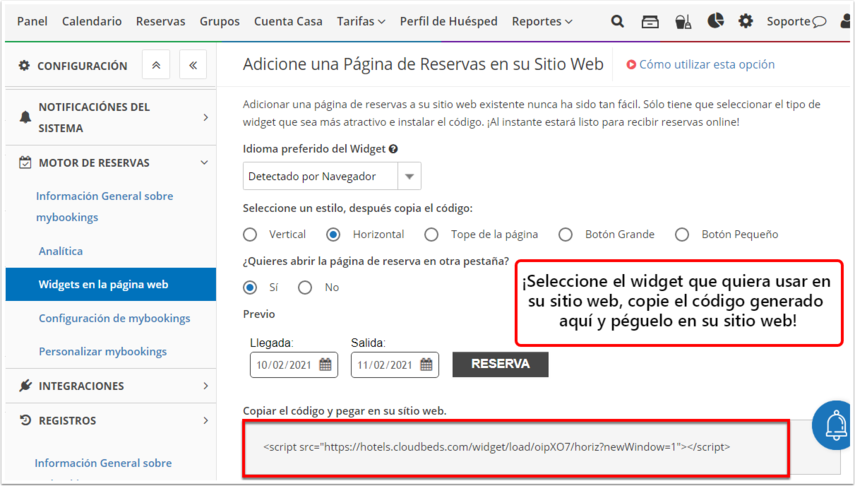Click the play icon beside Cómo utilizar
This screenshot has height=486, width=855.
pos(631,64)
